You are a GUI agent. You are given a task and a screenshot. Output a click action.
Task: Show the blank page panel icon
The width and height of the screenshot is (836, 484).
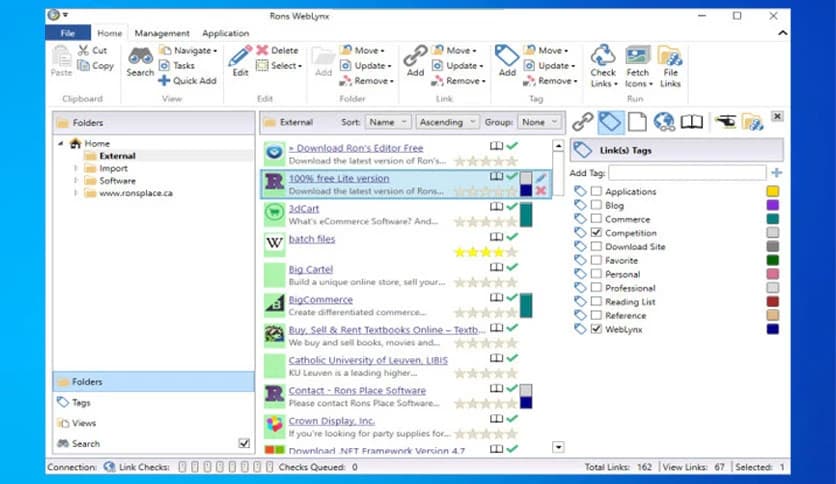tap(637, 122)
